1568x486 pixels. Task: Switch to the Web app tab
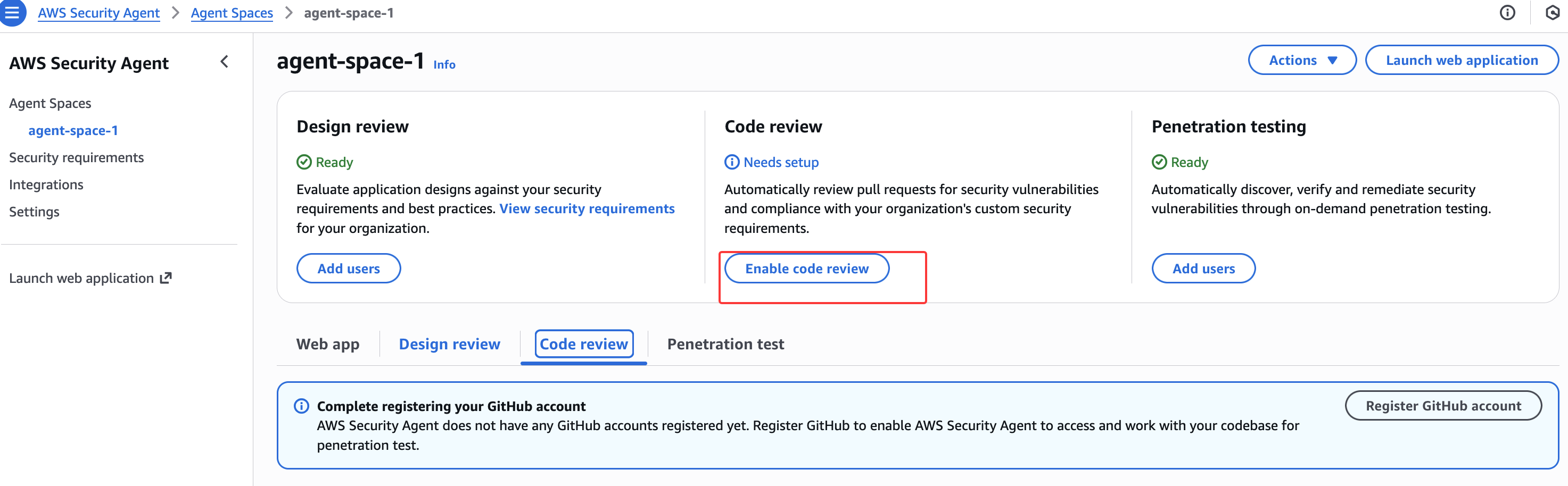coord(327,343)
